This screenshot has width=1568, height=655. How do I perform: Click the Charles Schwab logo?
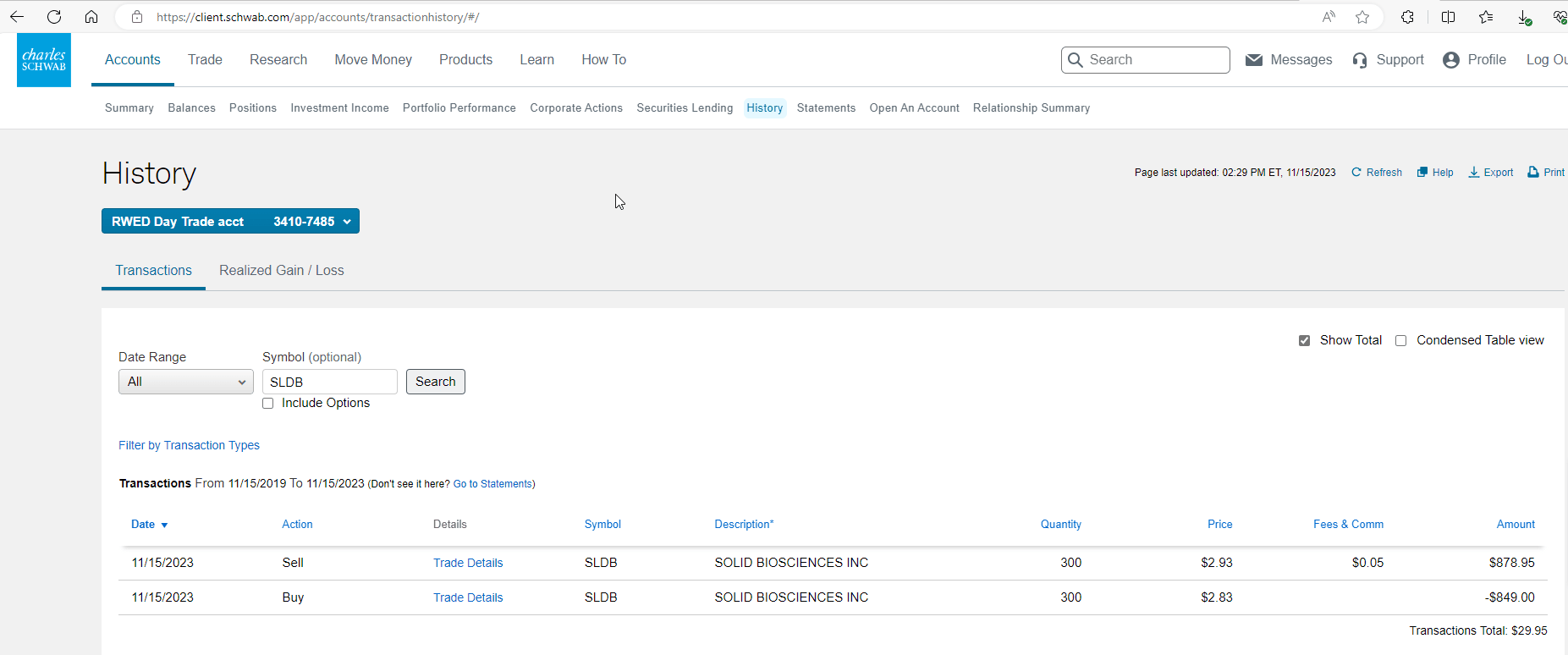pyautogui.click(x=44, y=60)
